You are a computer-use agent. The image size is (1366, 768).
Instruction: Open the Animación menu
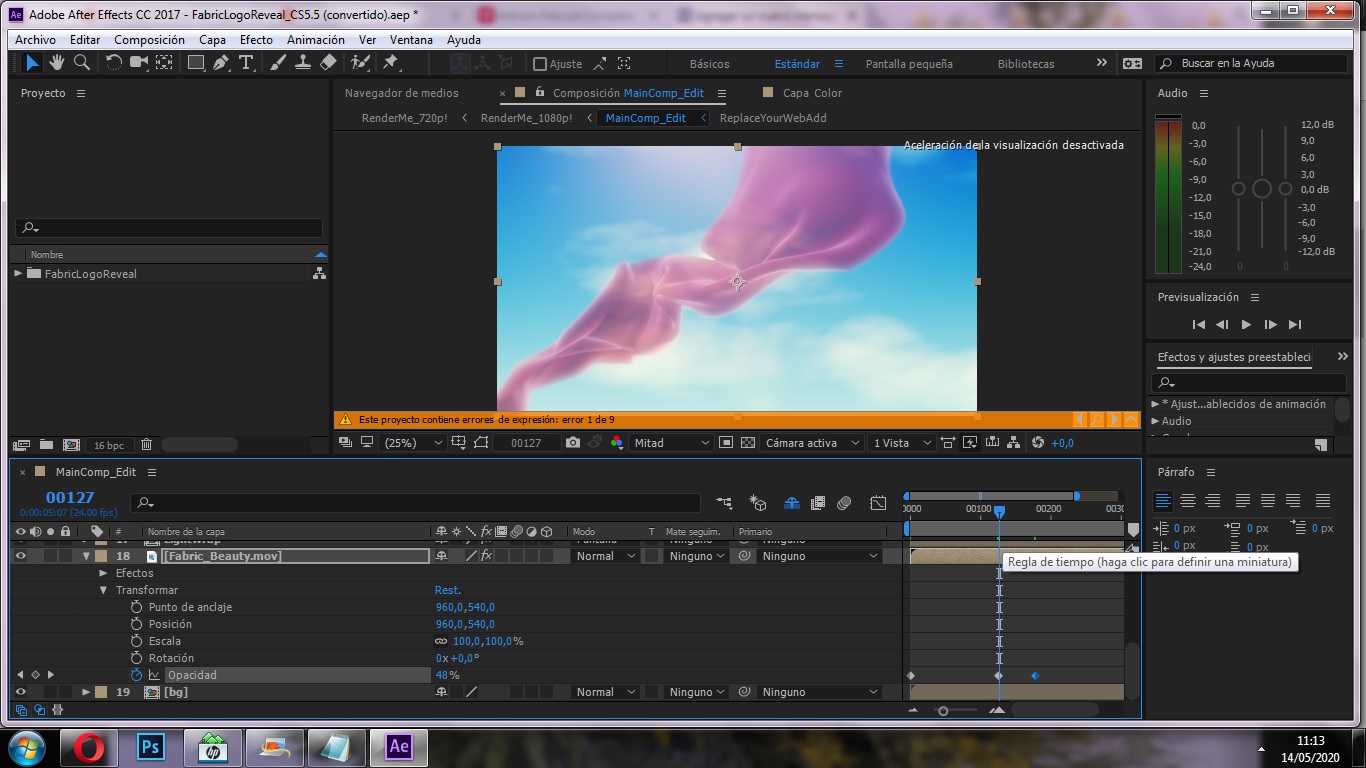315,40
